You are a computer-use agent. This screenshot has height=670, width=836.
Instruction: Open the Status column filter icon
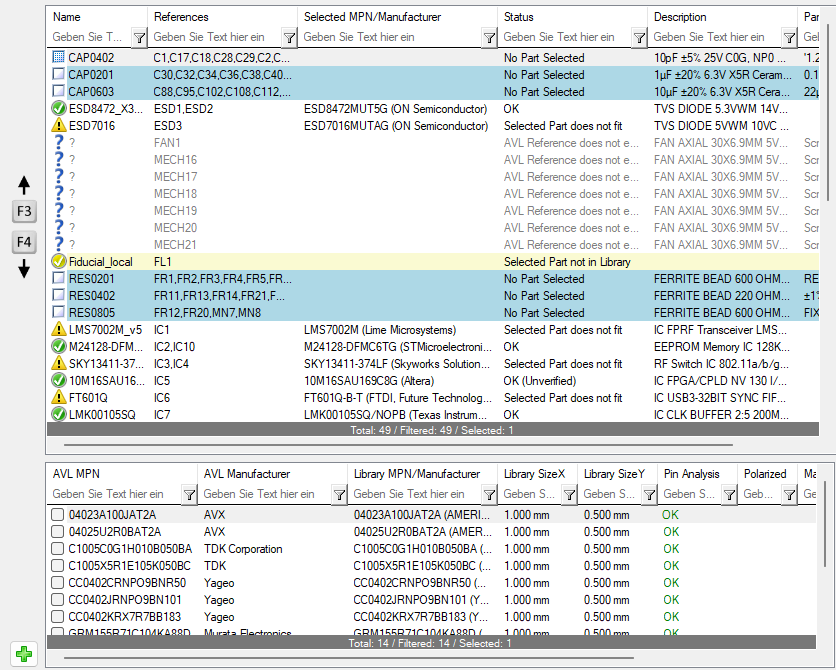click(639, 38)
